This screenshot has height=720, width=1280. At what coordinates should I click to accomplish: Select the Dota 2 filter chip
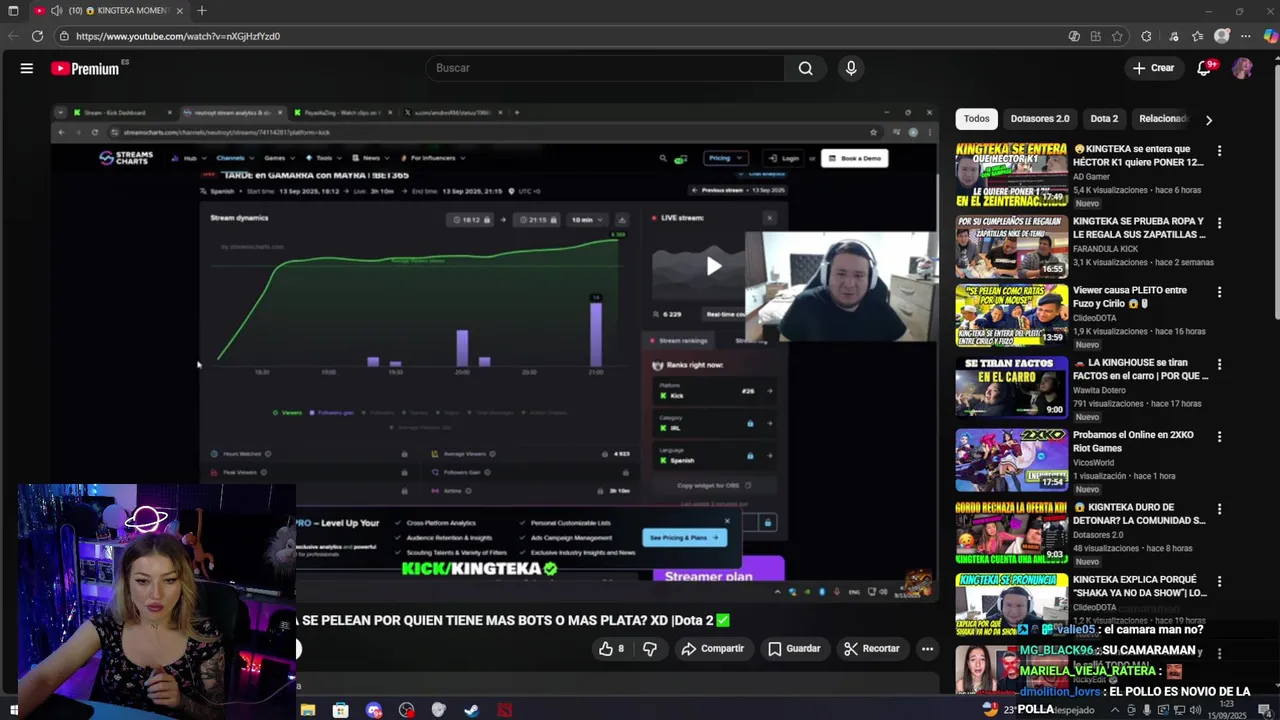[x=1104, y=119]
